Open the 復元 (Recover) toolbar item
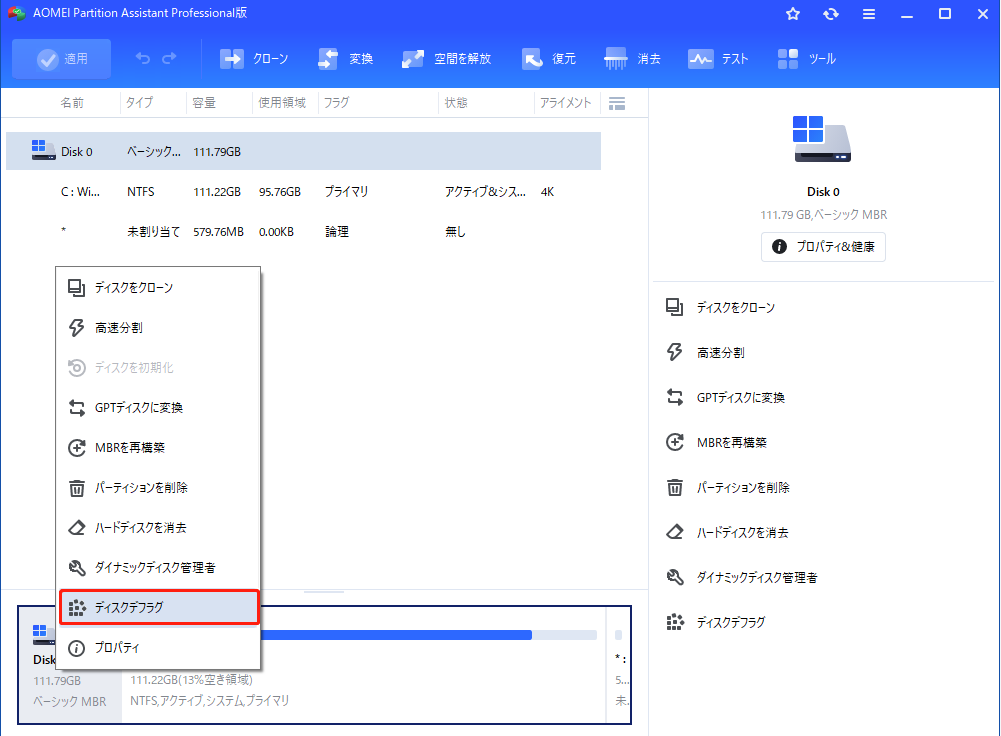Image resolution: width=1001 pixels, height=736 pixels. tap(548, 59)
